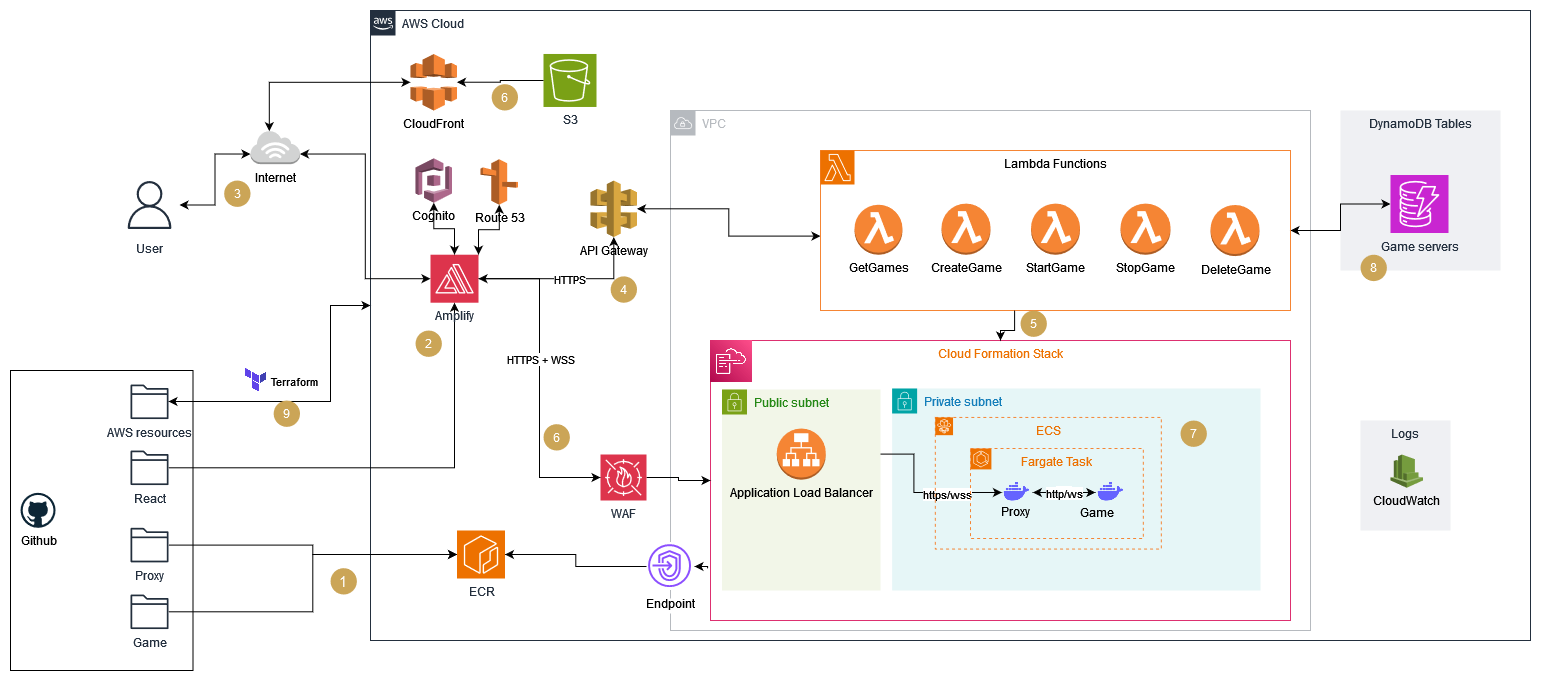Click the User person icon
This screenshot has width=1541, height=681.
(x=149, y=207)
